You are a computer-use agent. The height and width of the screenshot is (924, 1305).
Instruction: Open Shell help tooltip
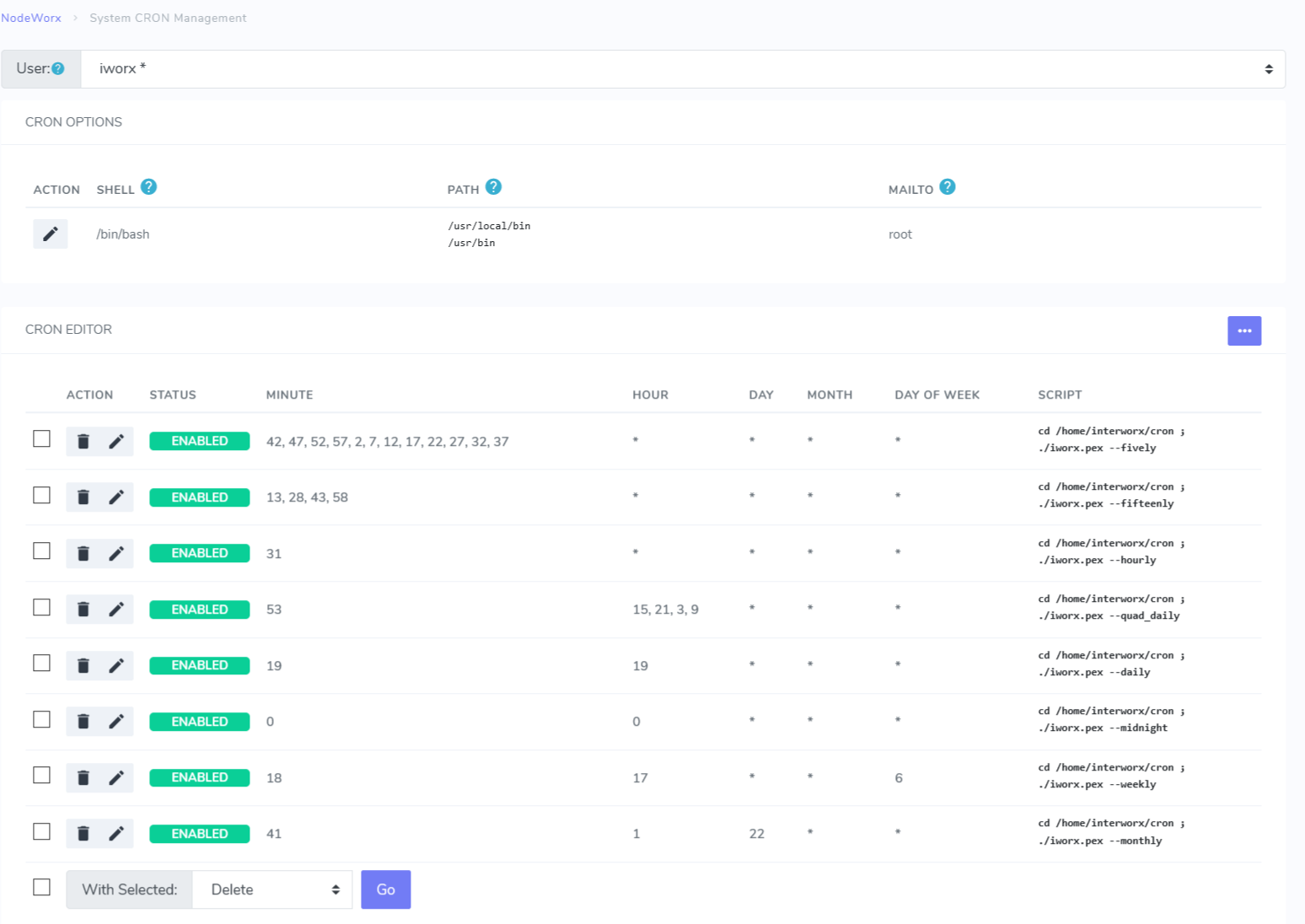click(148, 187)
